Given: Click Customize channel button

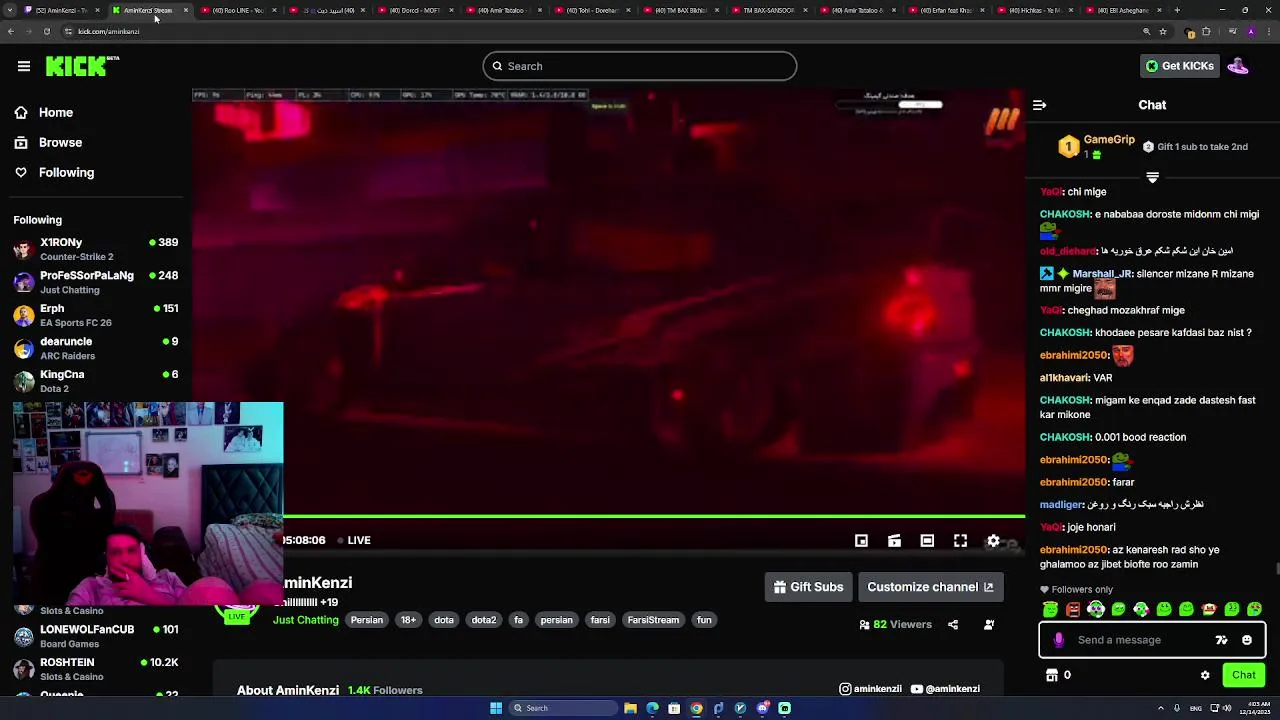Looking at the screenshot, I should (930, 587).
